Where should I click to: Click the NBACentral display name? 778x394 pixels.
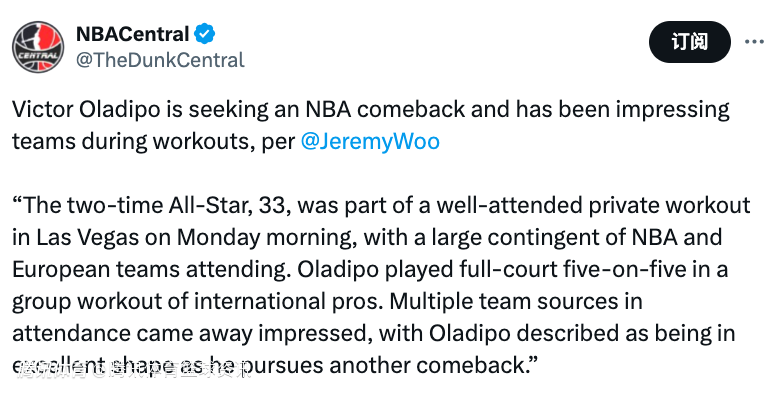click(132, 34)
